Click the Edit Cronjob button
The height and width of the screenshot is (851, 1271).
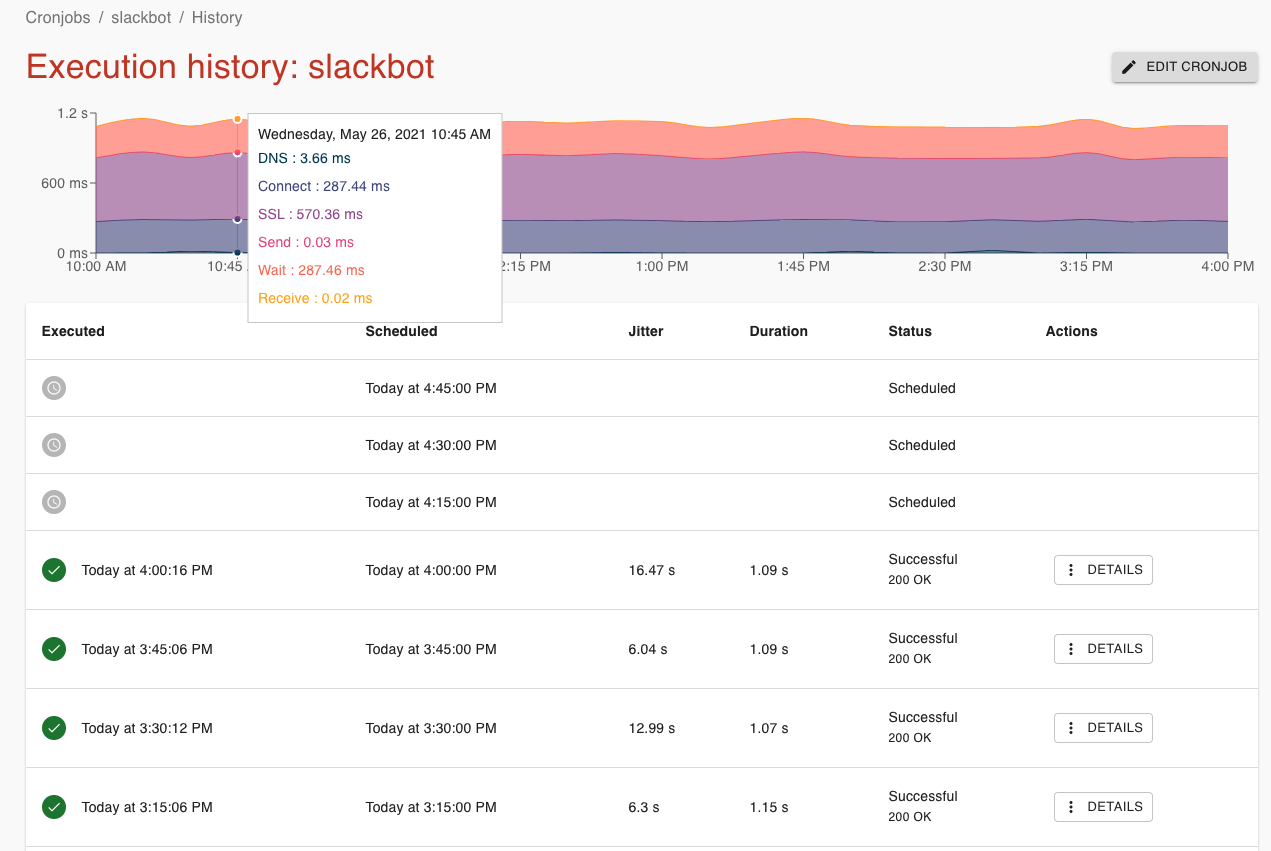click(1185, 67)
